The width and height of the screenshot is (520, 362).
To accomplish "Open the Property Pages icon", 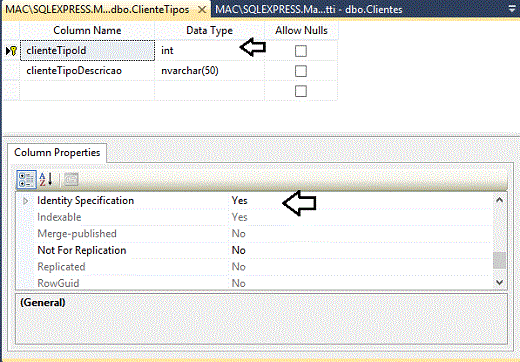I will [x=71, y=180].
